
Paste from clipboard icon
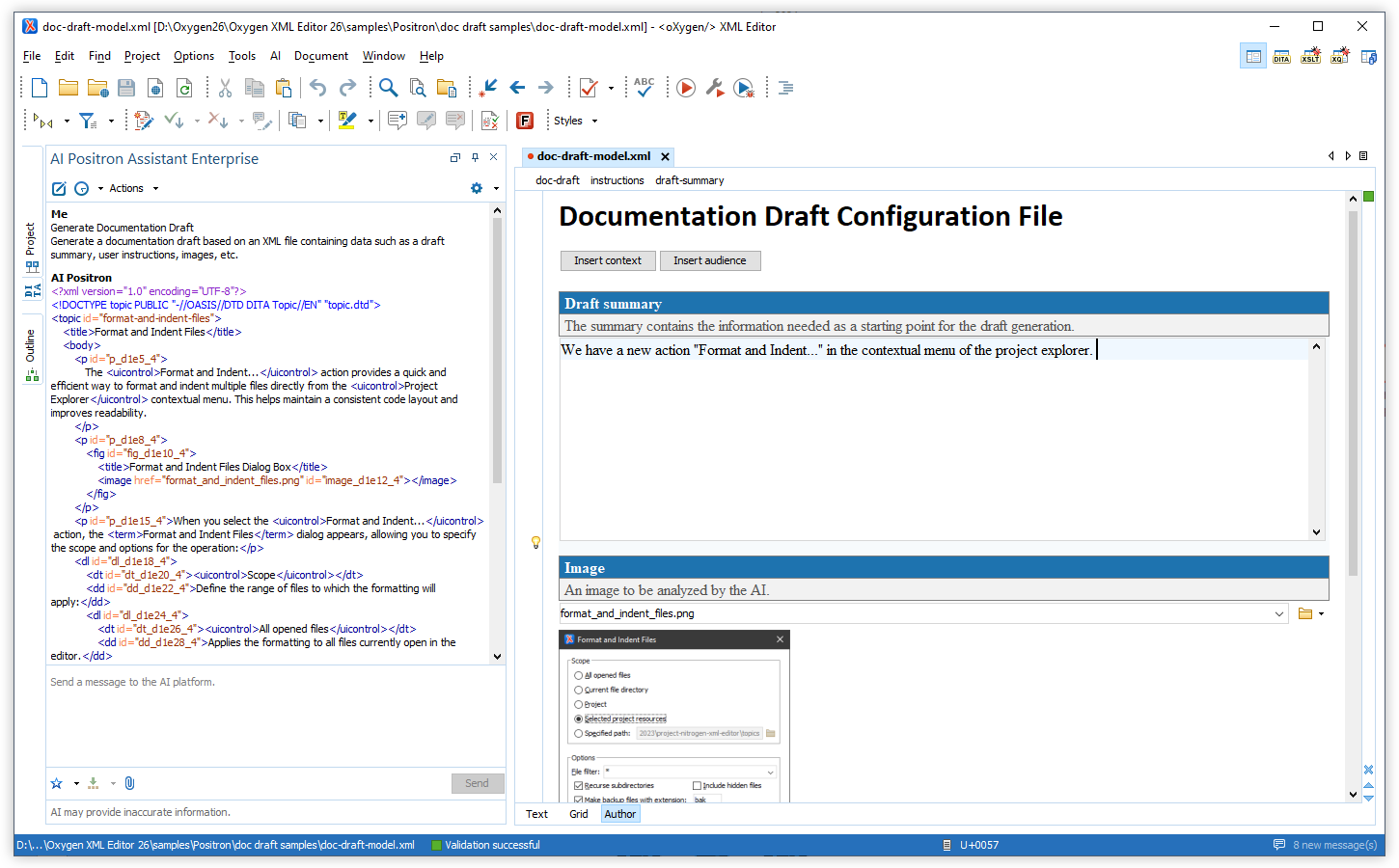284,88
